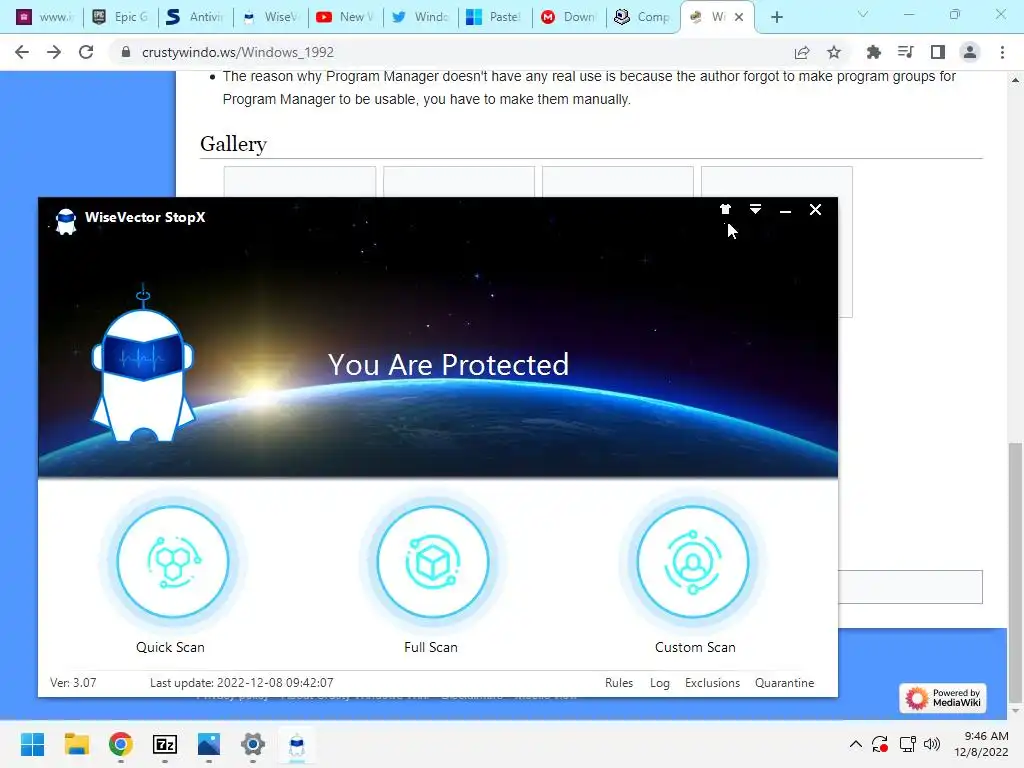Open Chrome from the taskbar
This screenshot has width=1024, height=768.
[121, 744]
